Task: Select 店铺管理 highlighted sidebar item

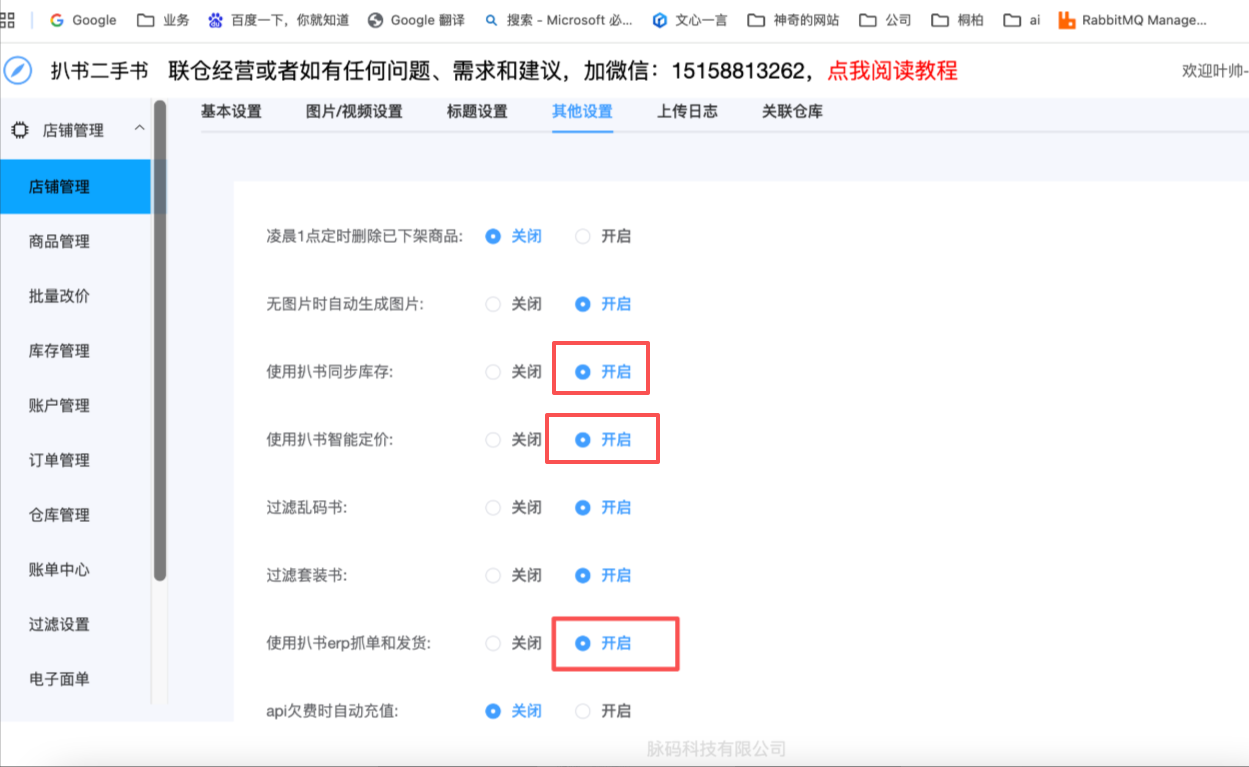Action: pyautogui.click(x=75, y=187)
